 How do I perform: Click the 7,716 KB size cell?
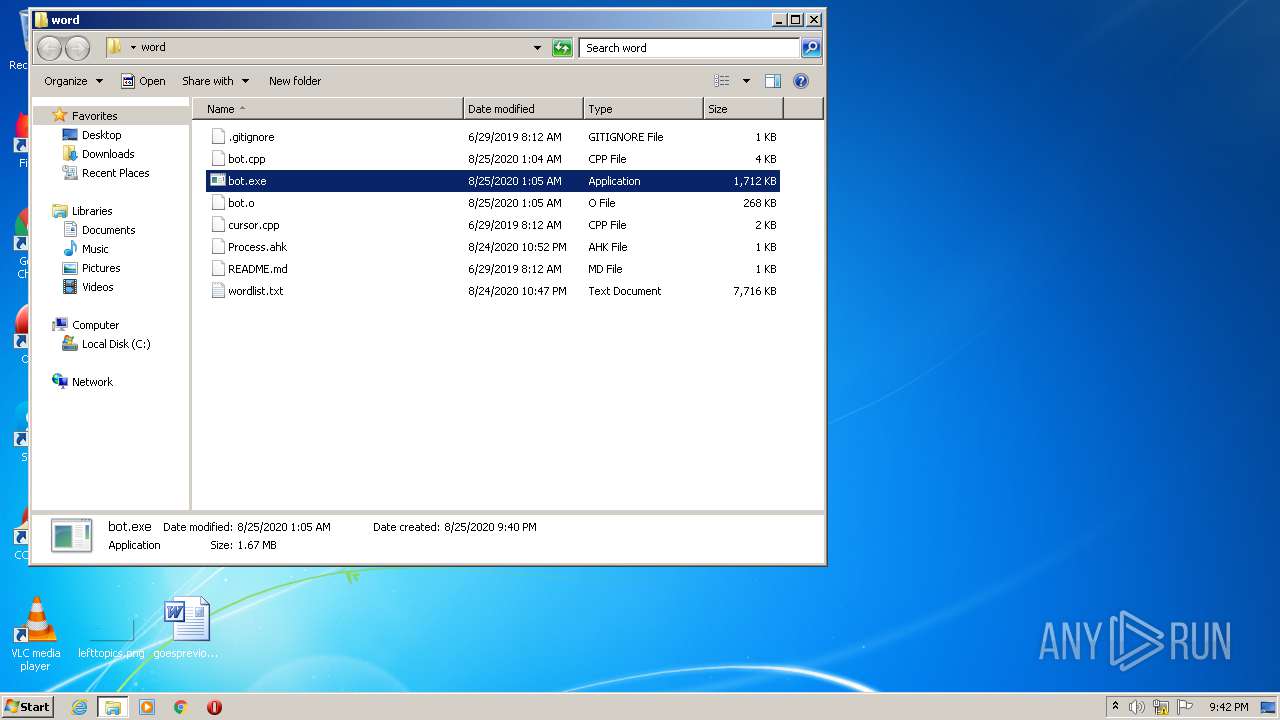754,291
